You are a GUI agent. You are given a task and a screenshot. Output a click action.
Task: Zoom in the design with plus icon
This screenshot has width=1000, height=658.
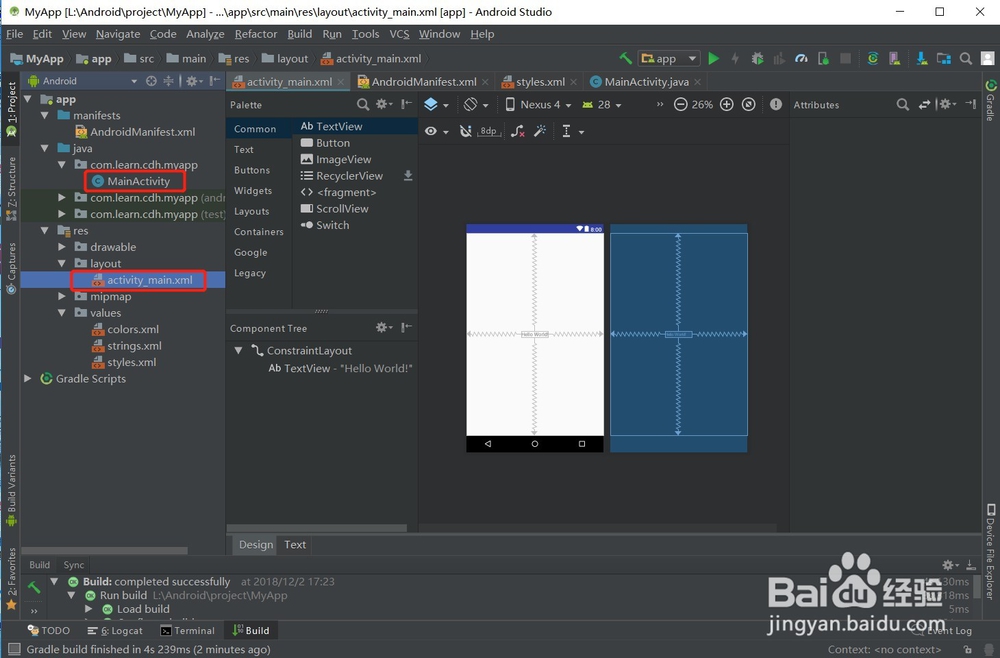point(726,105)
